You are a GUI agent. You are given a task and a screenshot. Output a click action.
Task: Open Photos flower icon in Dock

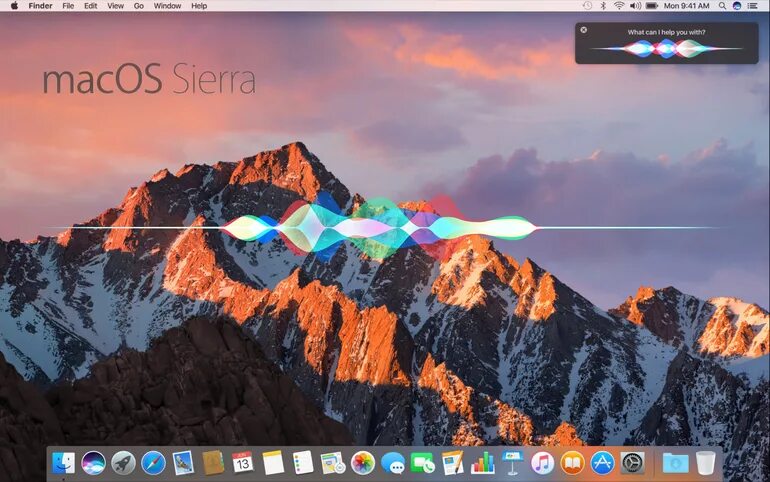point(363,463)
